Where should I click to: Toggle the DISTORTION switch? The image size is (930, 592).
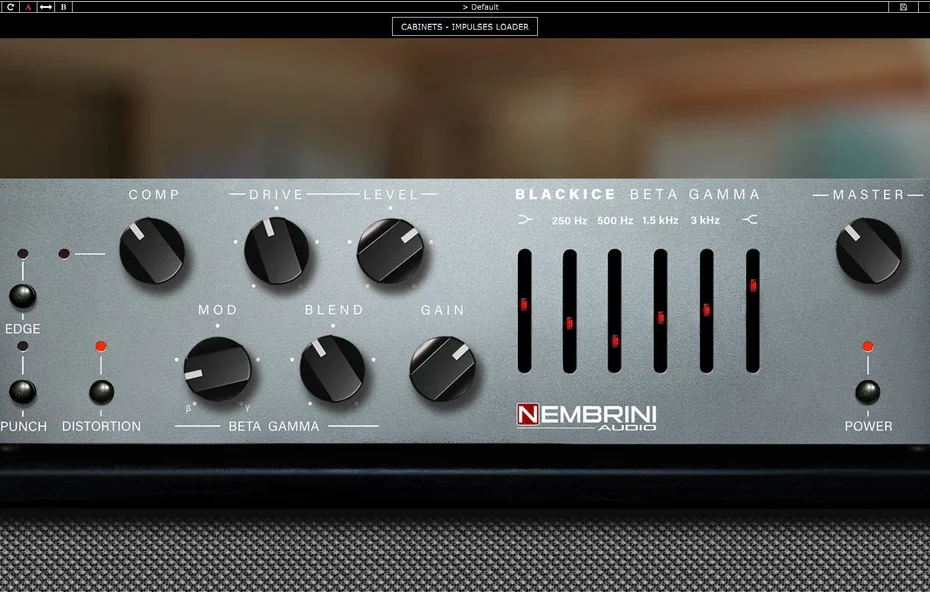coord(101,392)
